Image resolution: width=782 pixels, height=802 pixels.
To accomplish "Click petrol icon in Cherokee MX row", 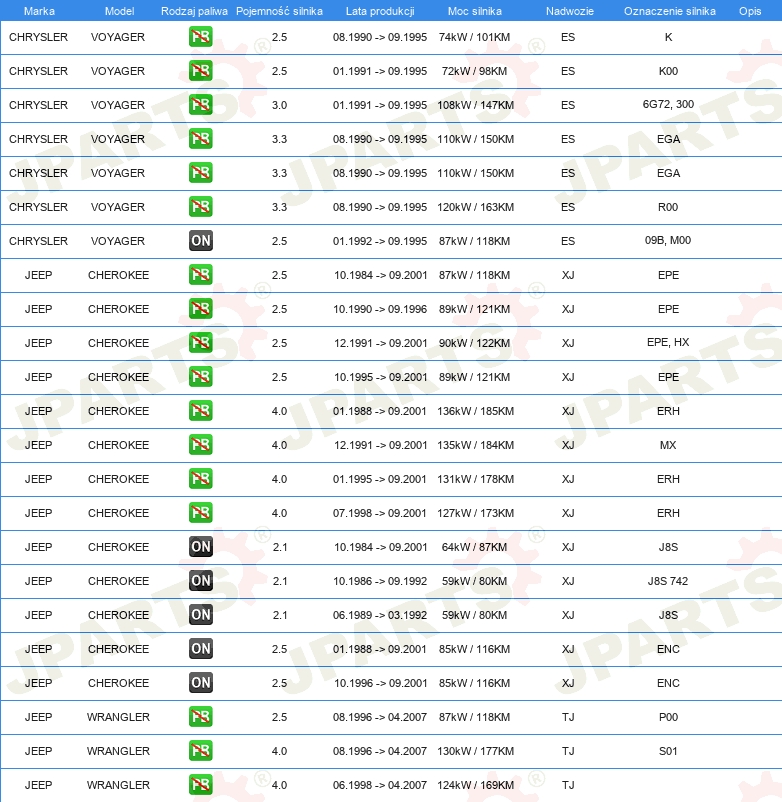I will [201, 445].
